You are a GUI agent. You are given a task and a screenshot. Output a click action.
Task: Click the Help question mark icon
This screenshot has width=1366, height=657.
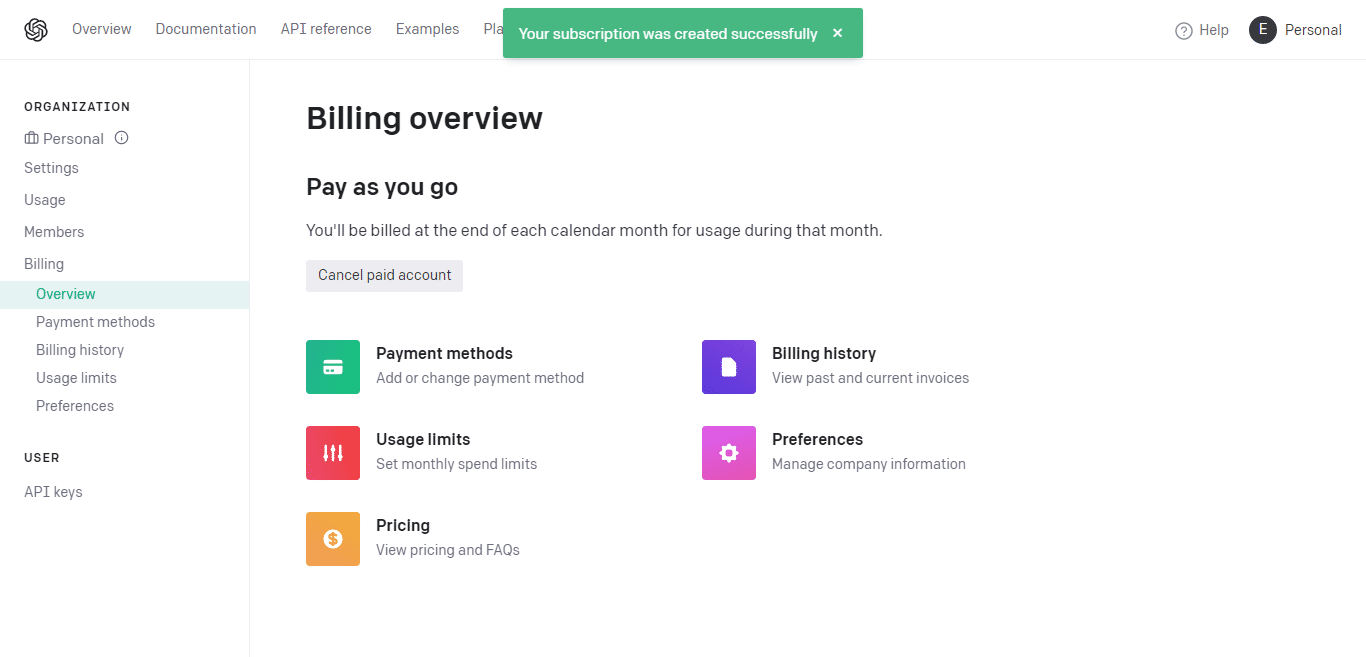pyautogui.click(x=1184, y=30)
